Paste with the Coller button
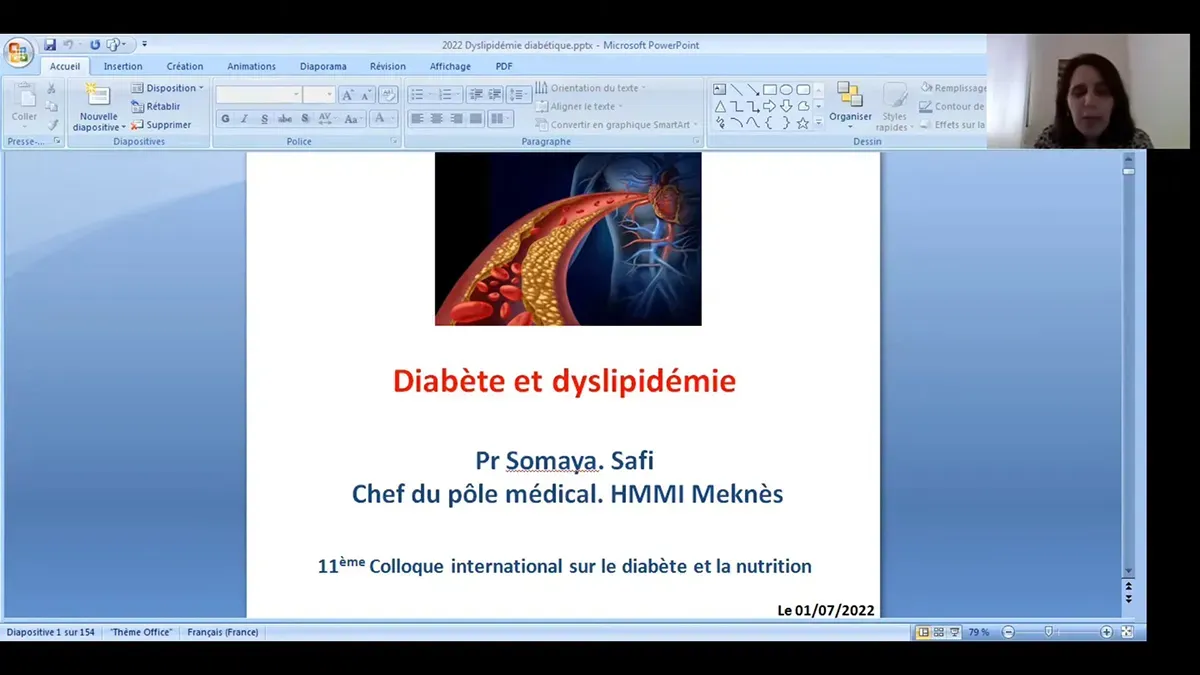The image size is (1200, 675). click(24, 105)
